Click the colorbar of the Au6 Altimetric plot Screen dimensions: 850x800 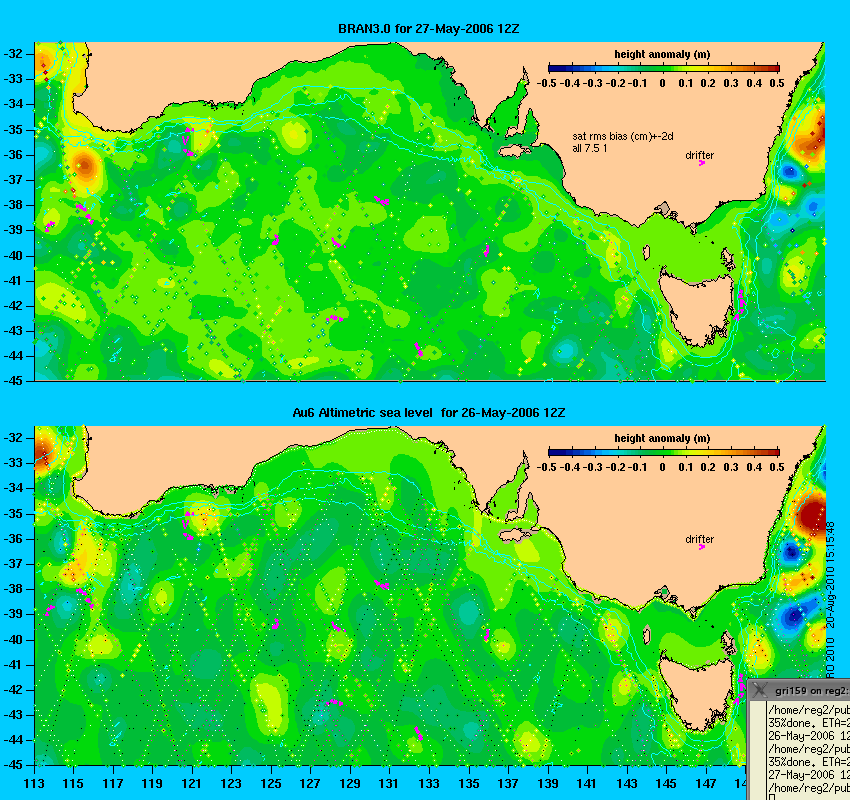(664, 452)
